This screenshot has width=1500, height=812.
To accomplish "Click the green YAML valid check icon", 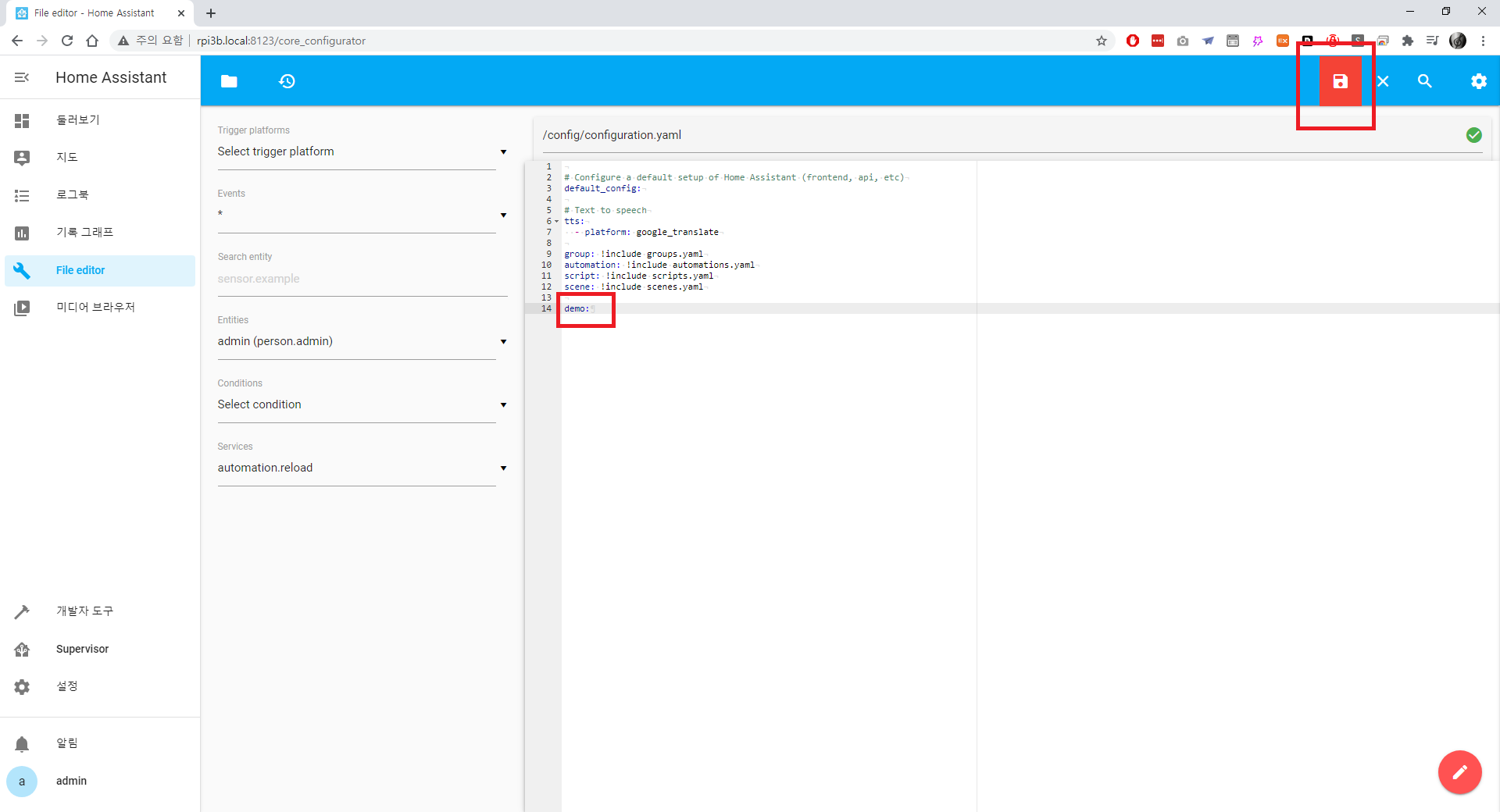I will [x=1473, y=135].
